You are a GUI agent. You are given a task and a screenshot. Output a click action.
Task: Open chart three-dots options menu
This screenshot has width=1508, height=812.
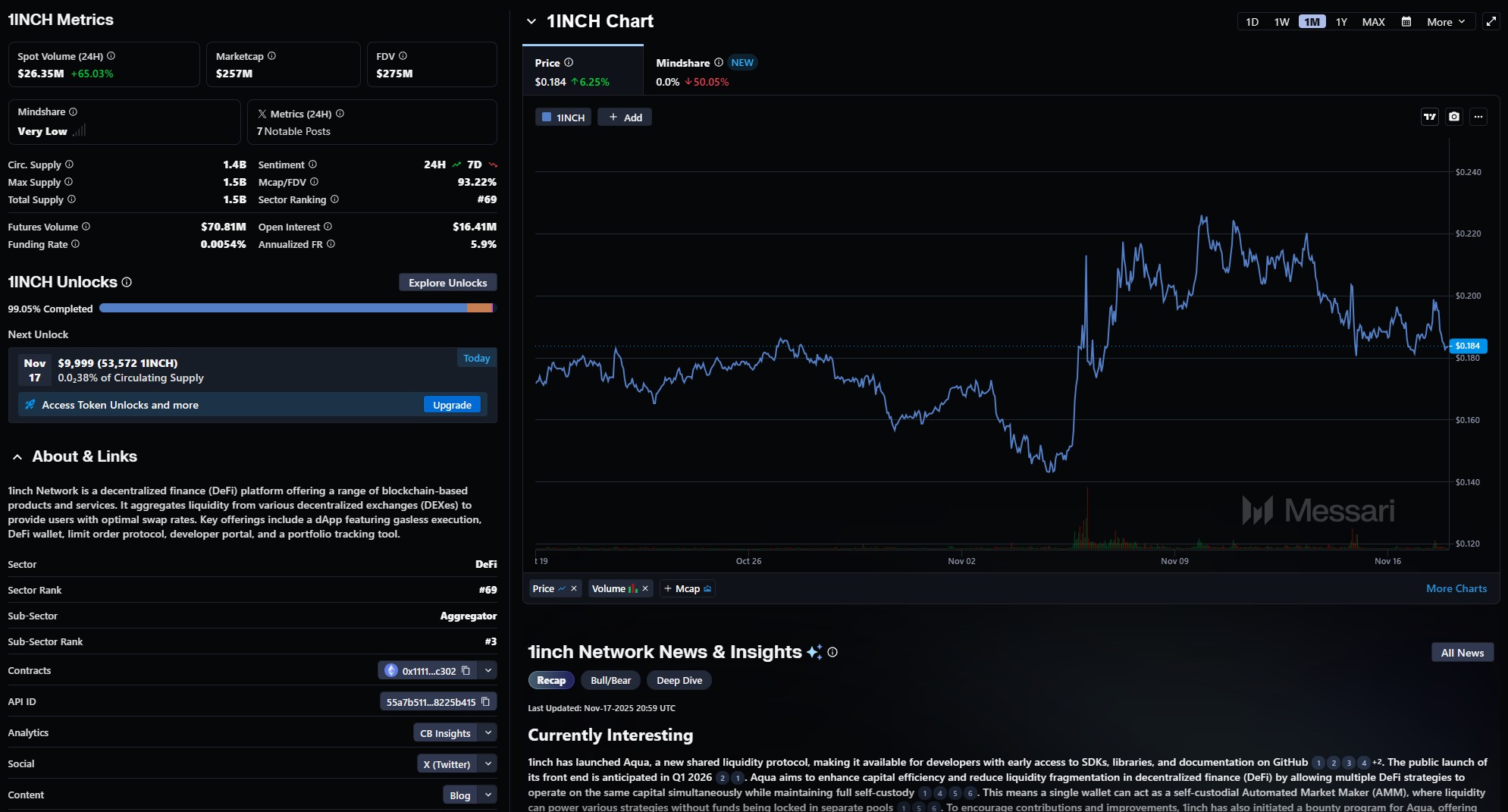pyautogui.click(x=1478, y=117)
